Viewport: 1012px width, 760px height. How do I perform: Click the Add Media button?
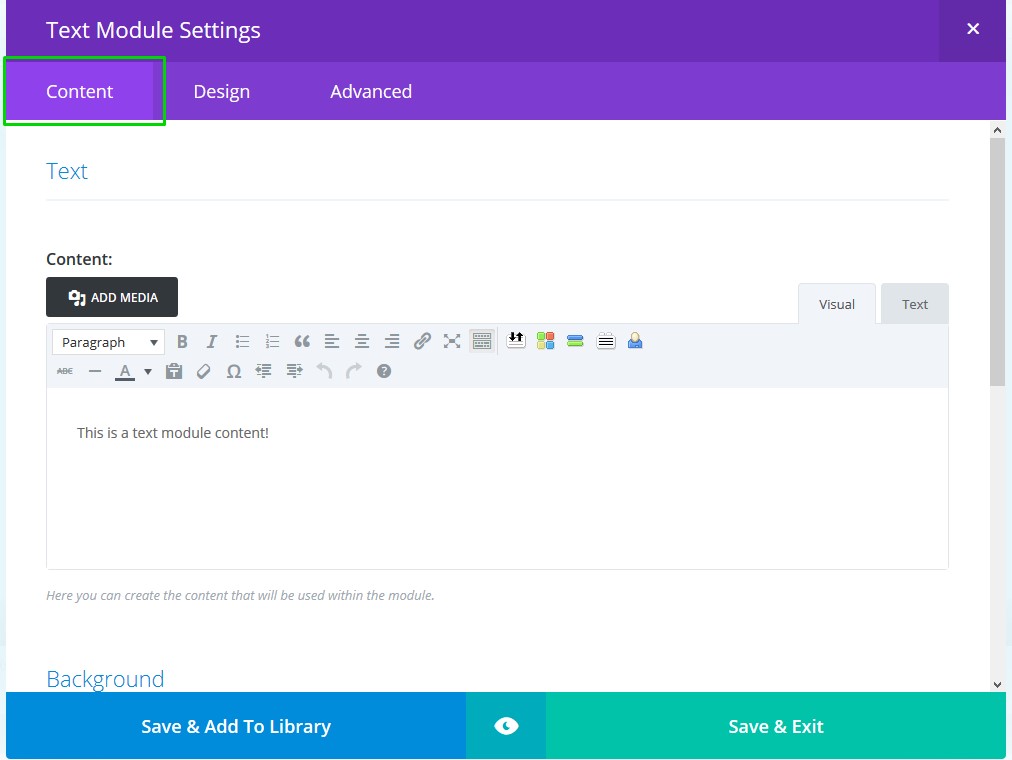click(112, 297)
